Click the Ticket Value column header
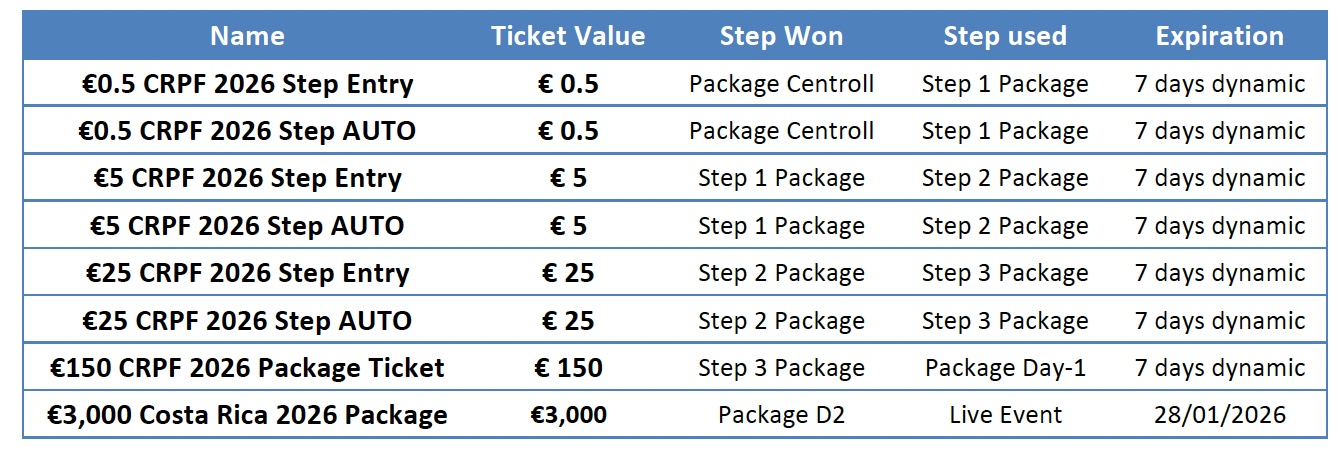 pyautogui.click(x=567, y=37)
